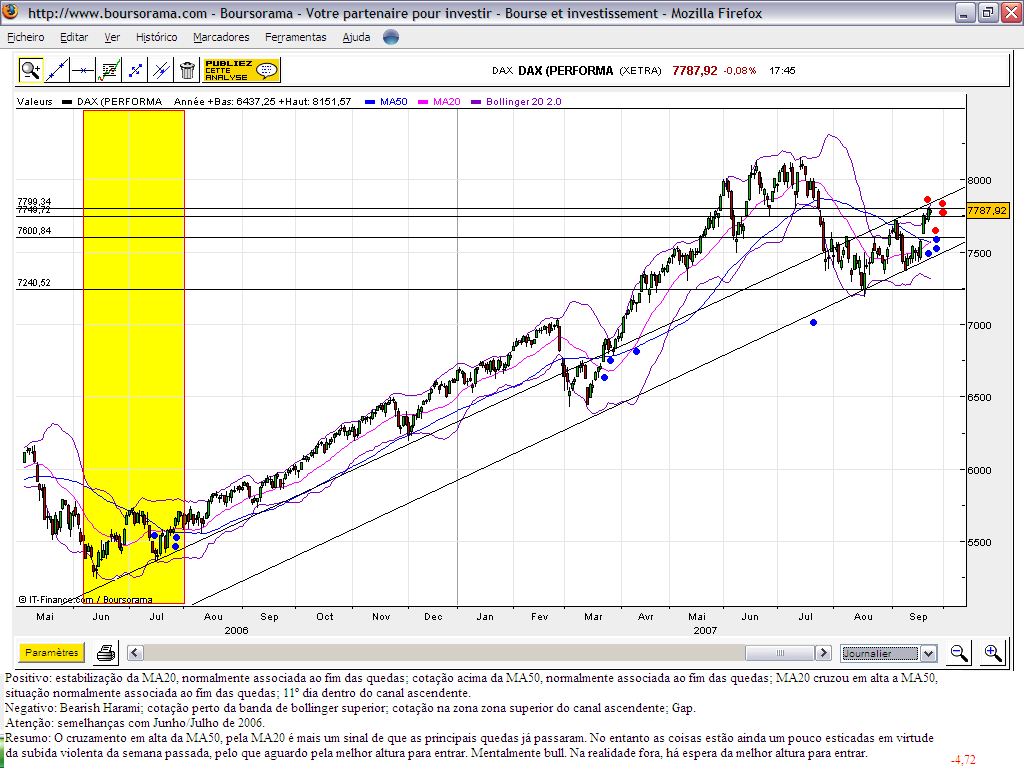This screenshot has height=768, width=1024.
Task: Click the left arrow of chart scrollbar
Action: click(x=135, y=652)
